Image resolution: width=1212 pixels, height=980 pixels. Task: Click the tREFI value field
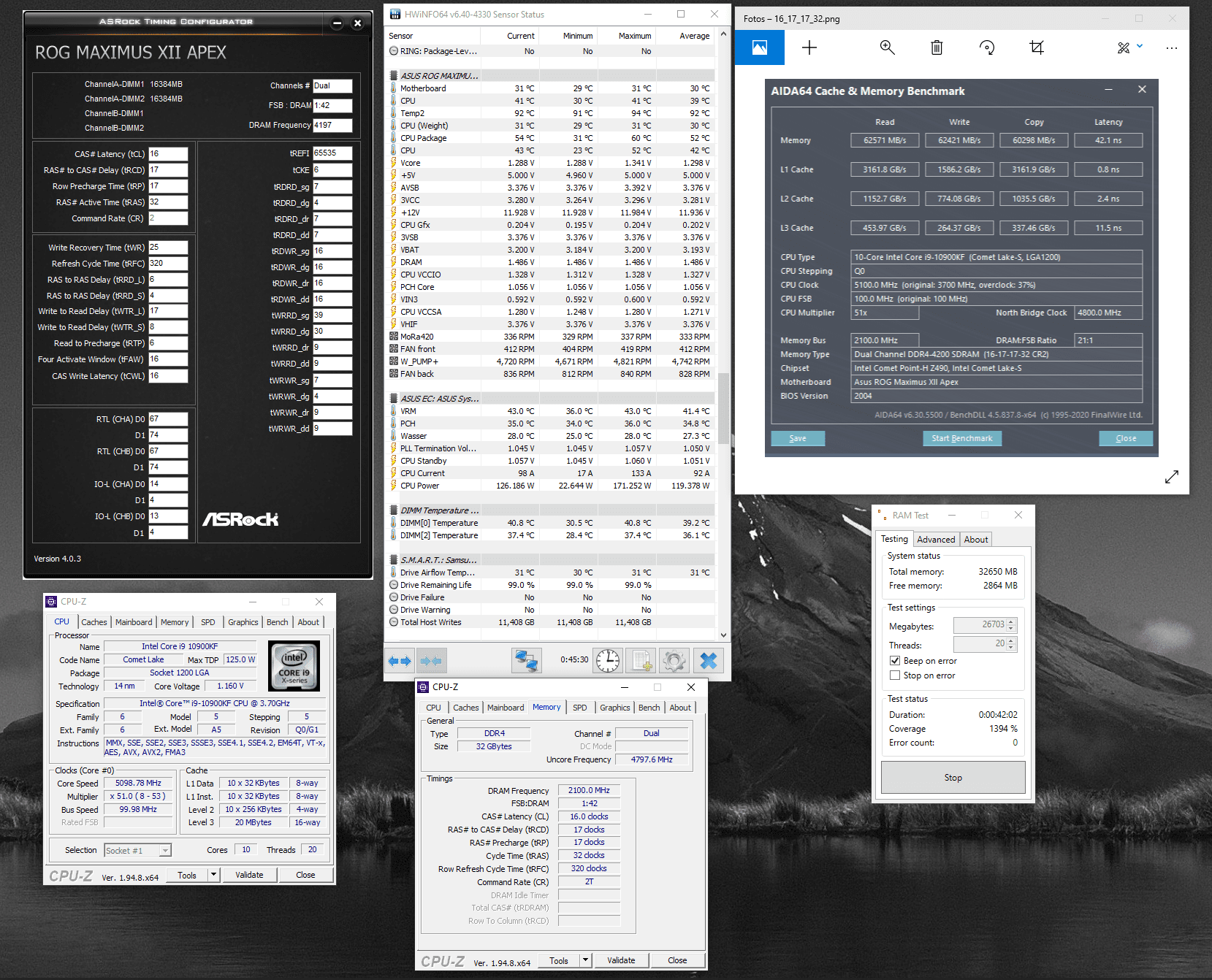click(332, 153)
